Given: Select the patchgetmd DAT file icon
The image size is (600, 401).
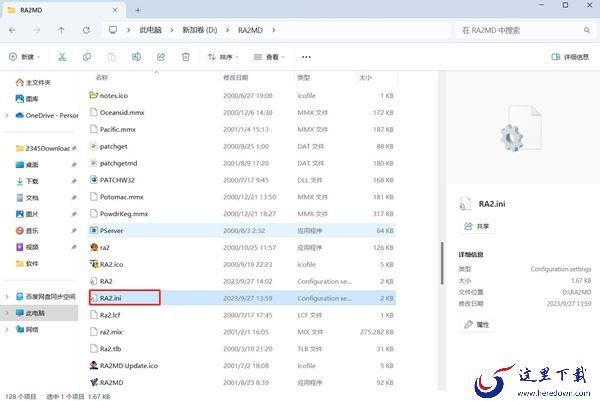Looking at the screenshot, I should pos(94,163).
